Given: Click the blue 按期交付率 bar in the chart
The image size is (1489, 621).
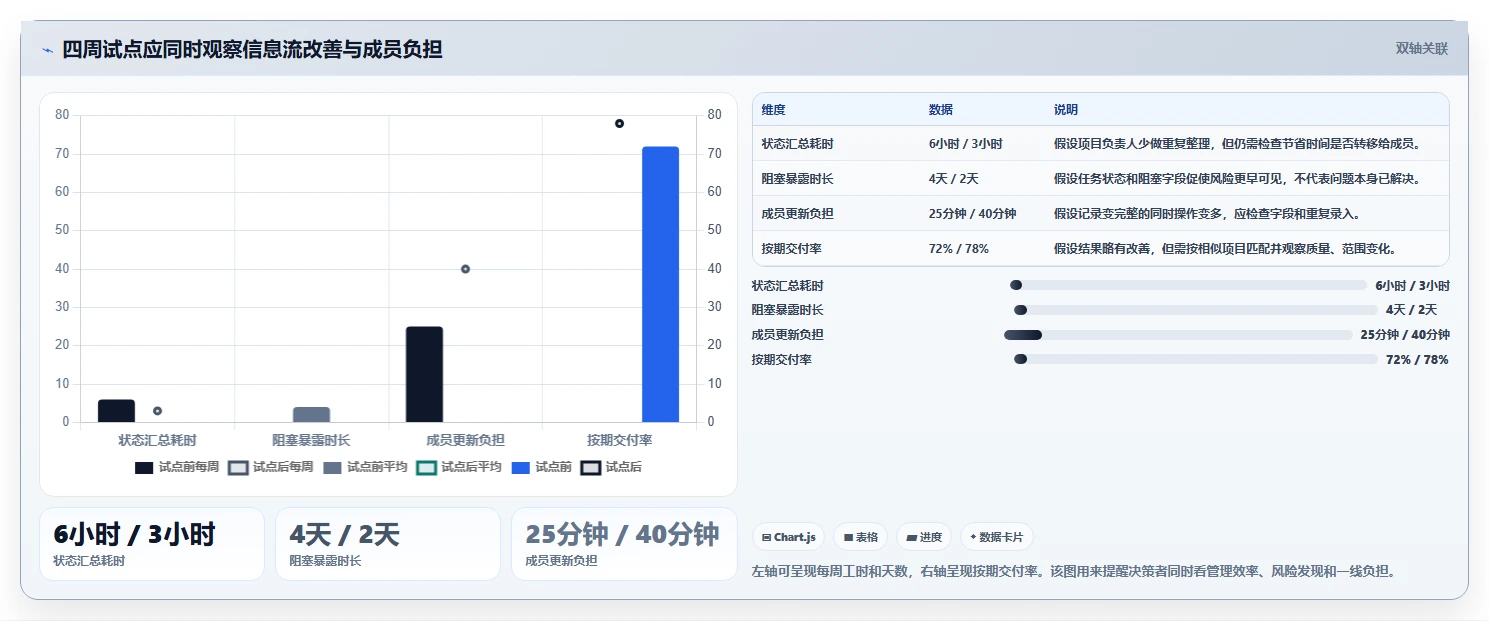Looking at the screenshot, I should 660,284.
